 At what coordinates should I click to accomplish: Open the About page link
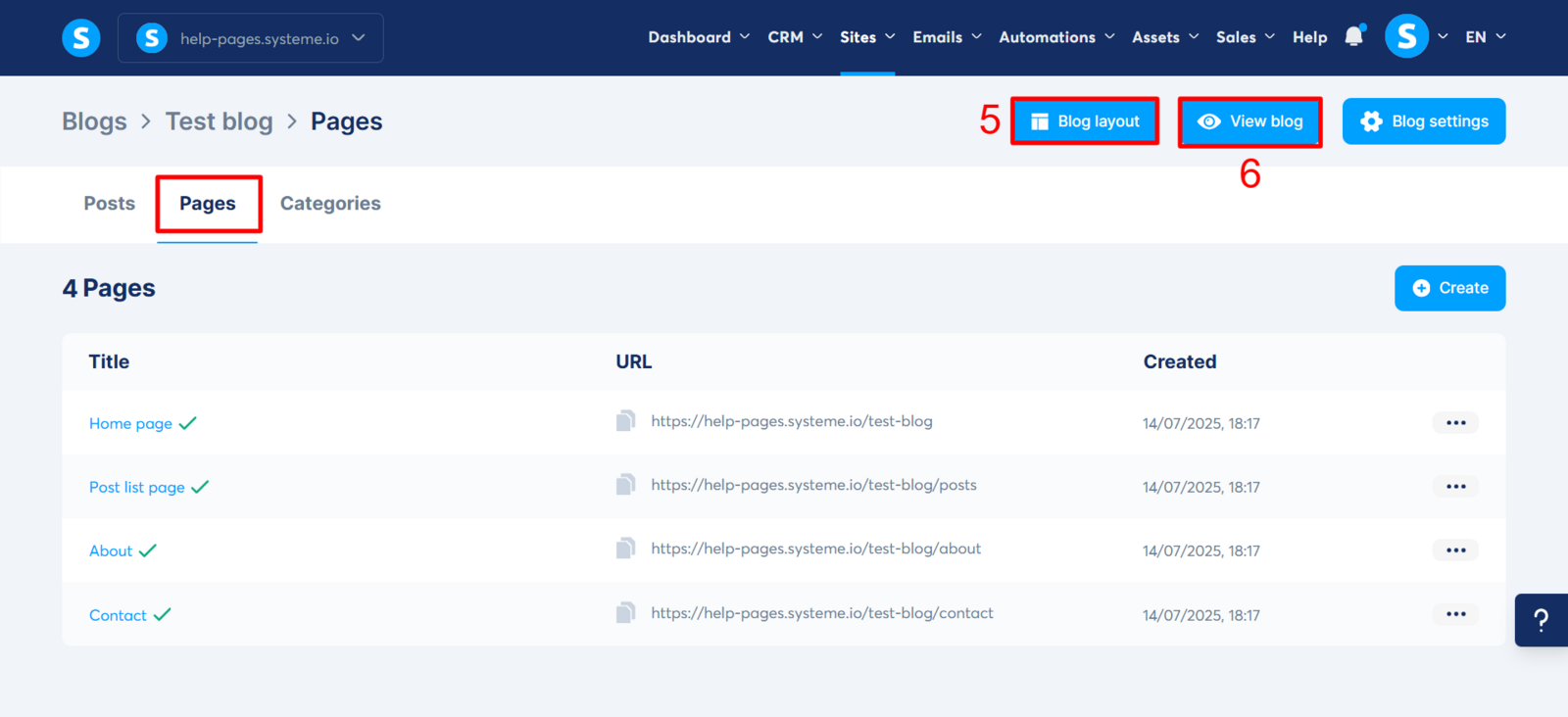pos(111,550)
